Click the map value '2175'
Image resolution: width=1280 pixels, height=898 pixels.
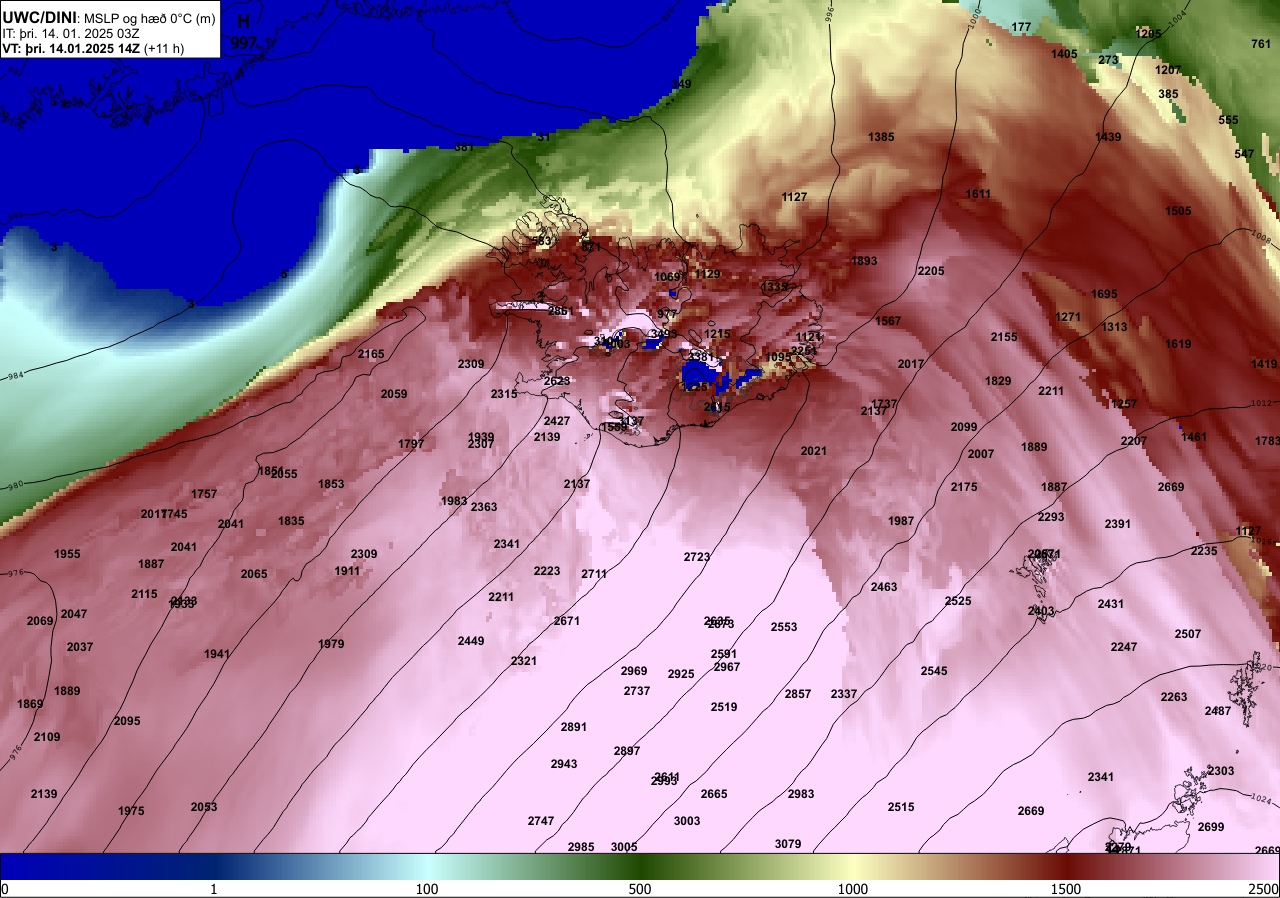click(x=964, y=487)
